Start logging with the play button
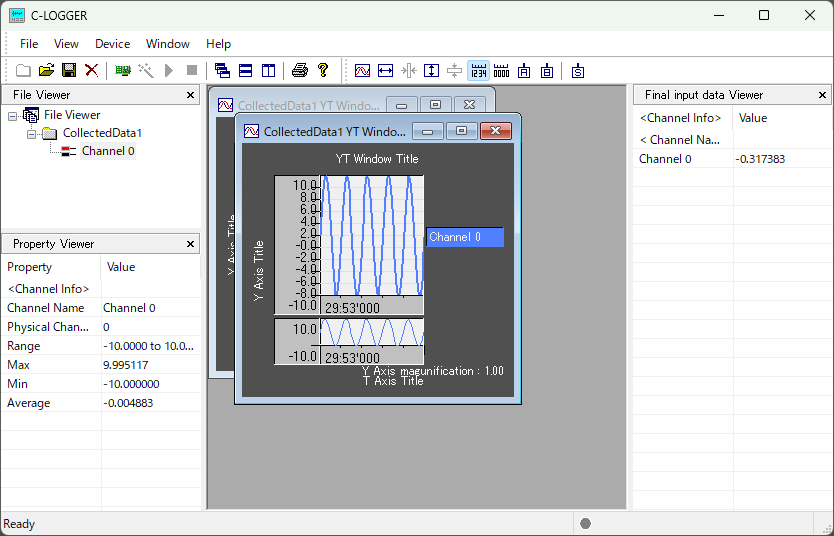This screenshot has height=536, width=834. [x=169, y=70]
